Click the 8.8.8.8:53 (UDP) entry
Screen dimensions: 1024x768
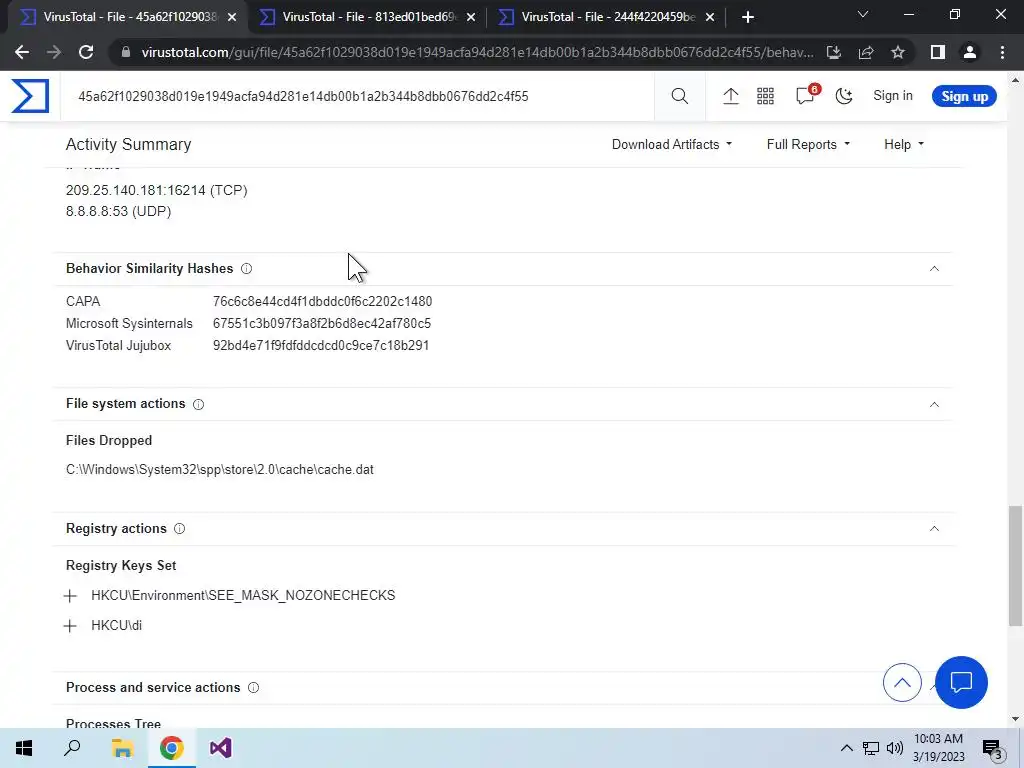click(x=118, y=212)
